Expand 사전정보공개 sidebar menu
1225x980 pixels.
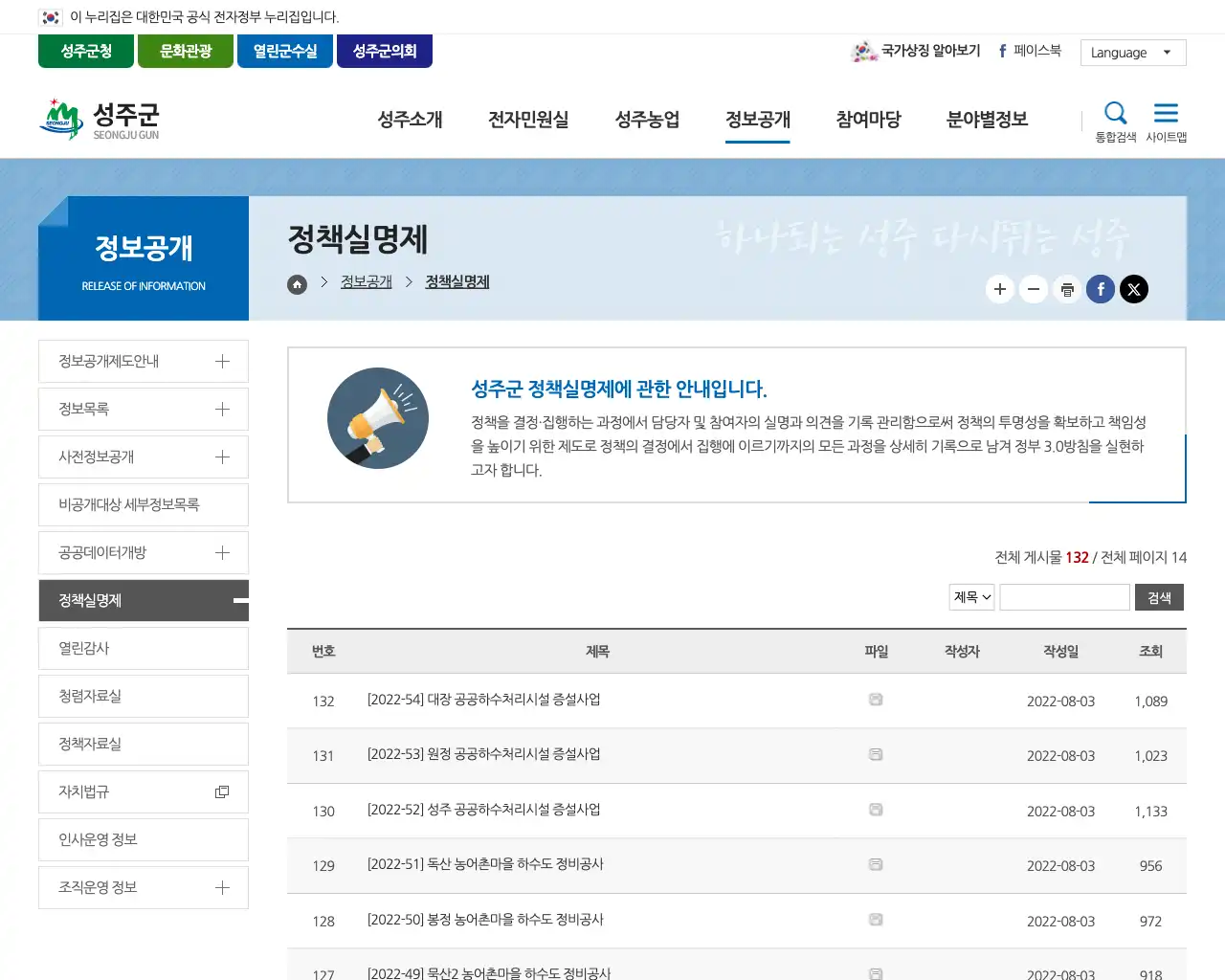[222, 457]
